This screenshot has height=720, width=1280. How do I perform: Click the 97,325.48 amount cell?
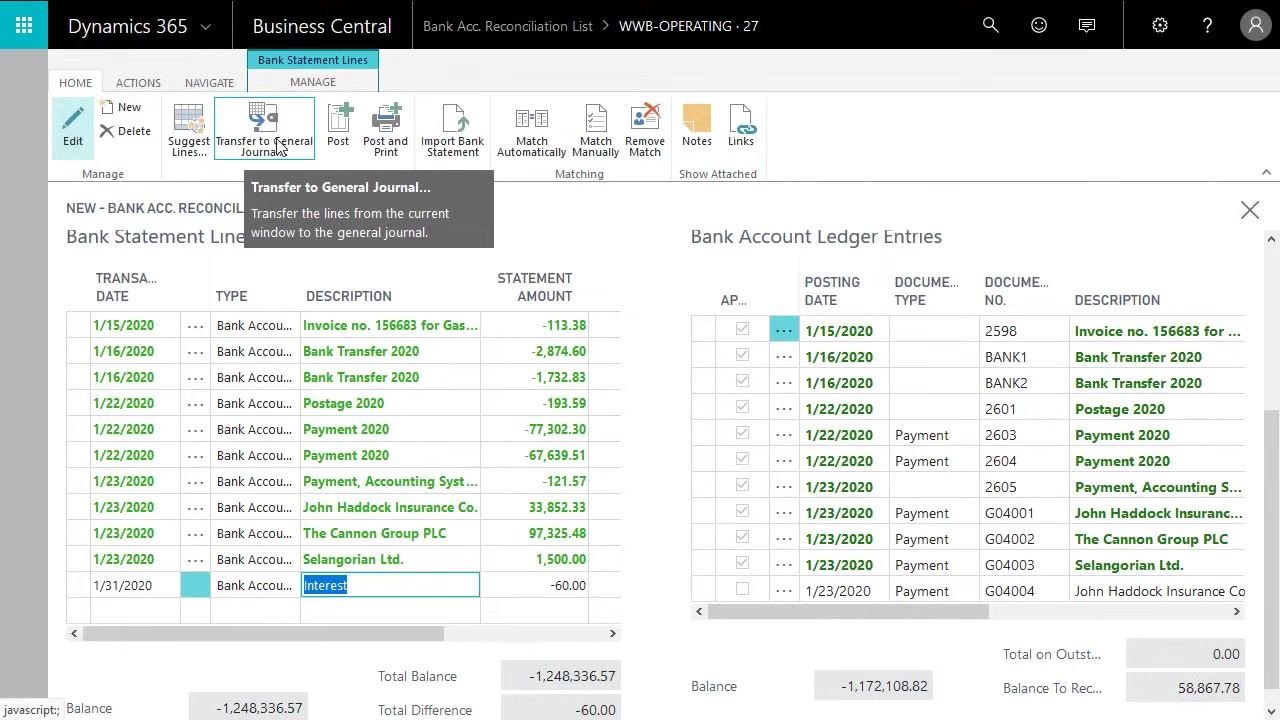534,533
